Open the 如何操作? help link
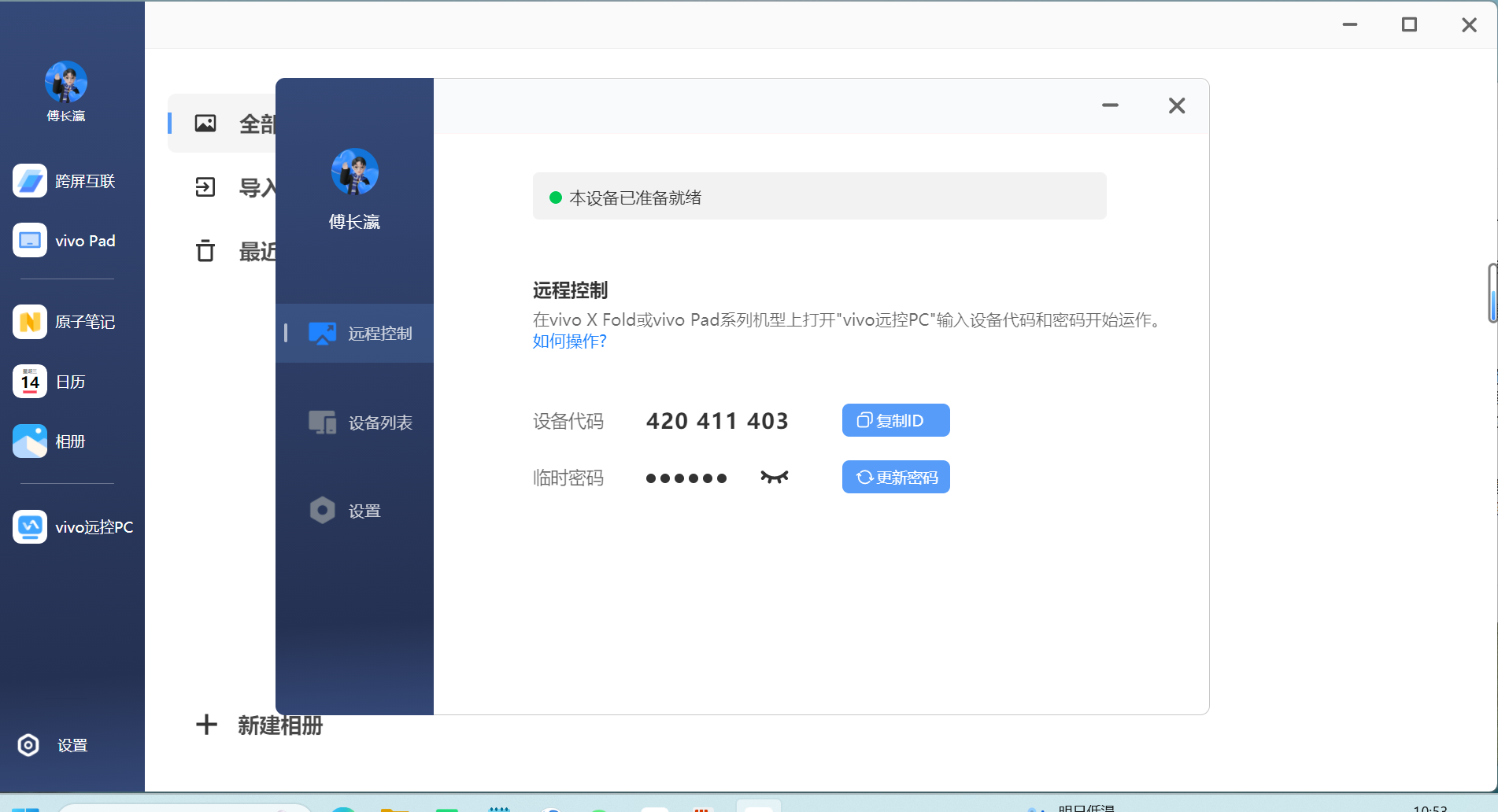 click(x=569, y=341)
